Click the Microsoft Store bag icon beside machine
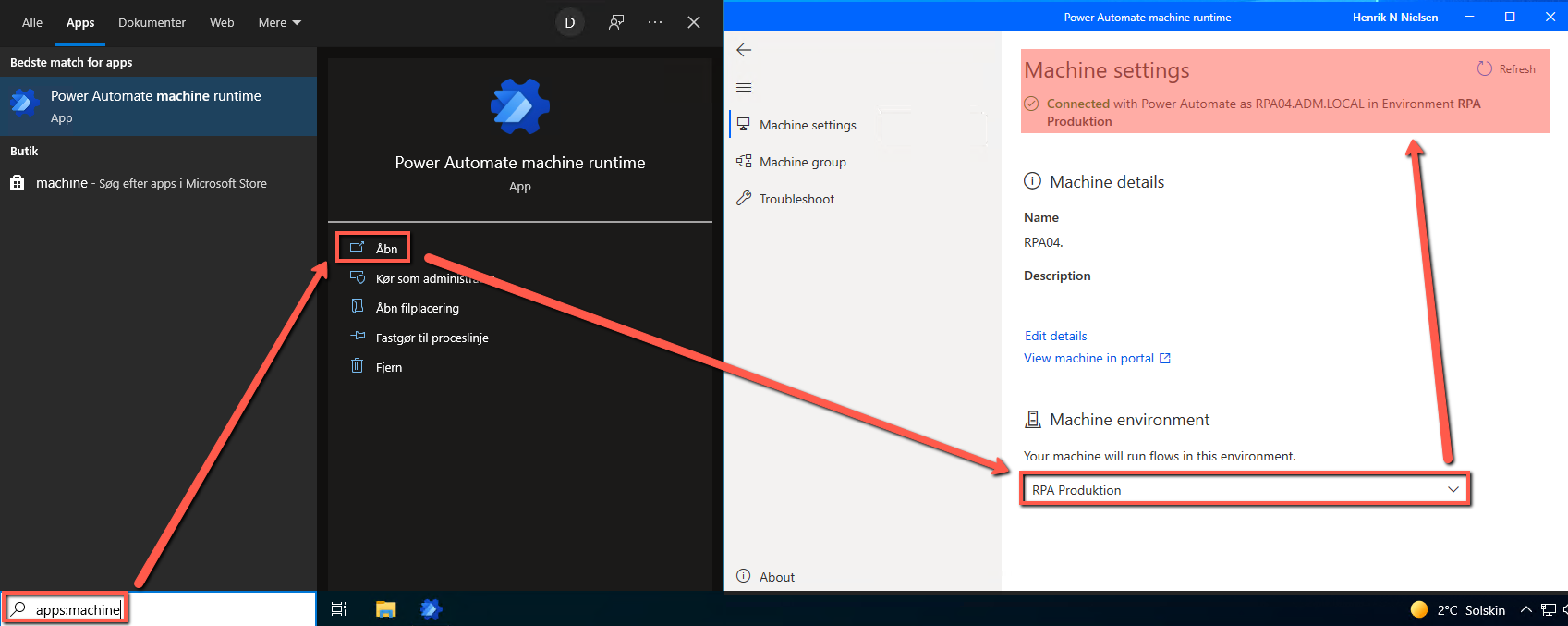The height and width of the screenshot is (626, 1568). (x=17, y=182)
